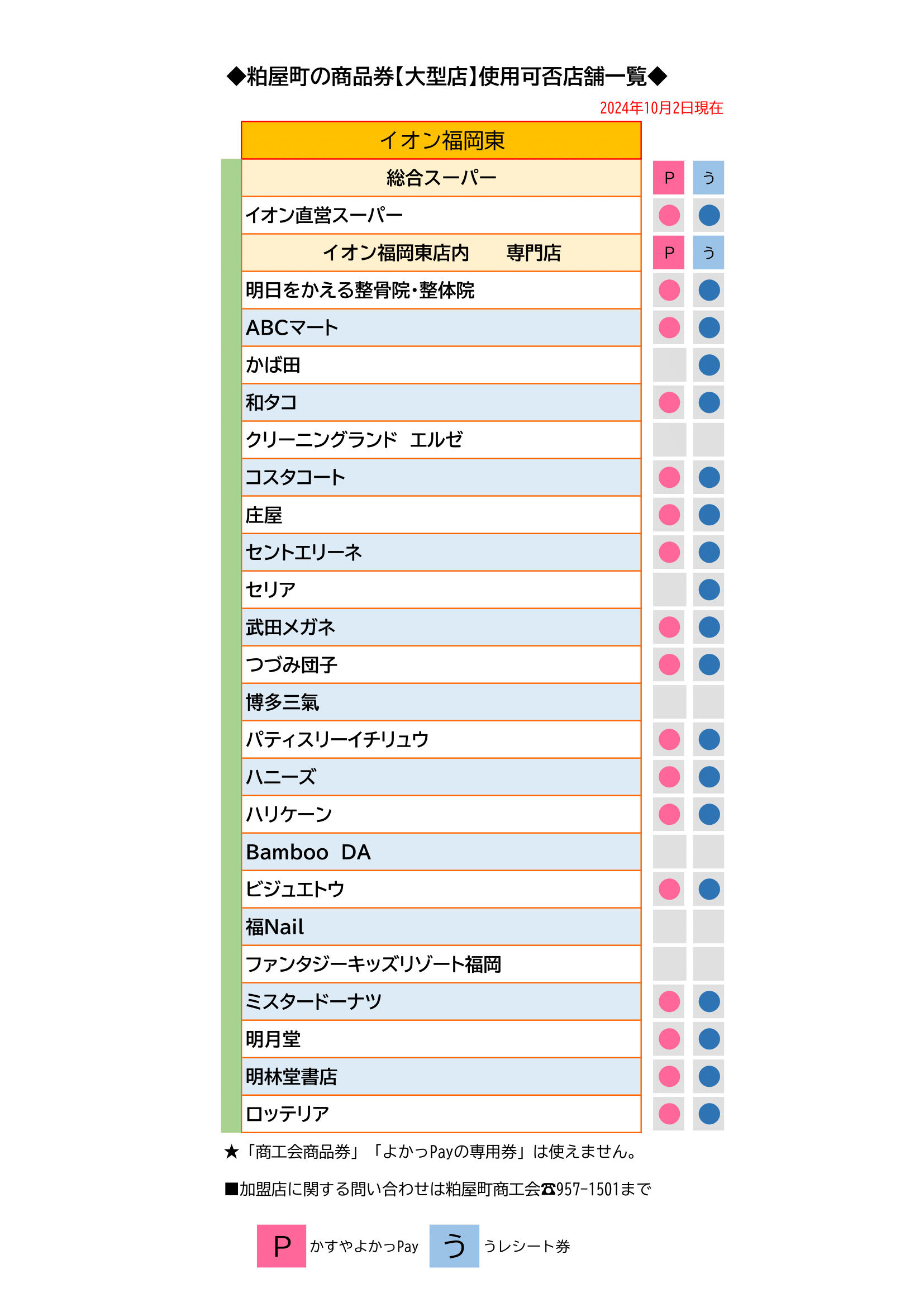Click the pink dot in 庄屋 row

[x=669, y=515]
